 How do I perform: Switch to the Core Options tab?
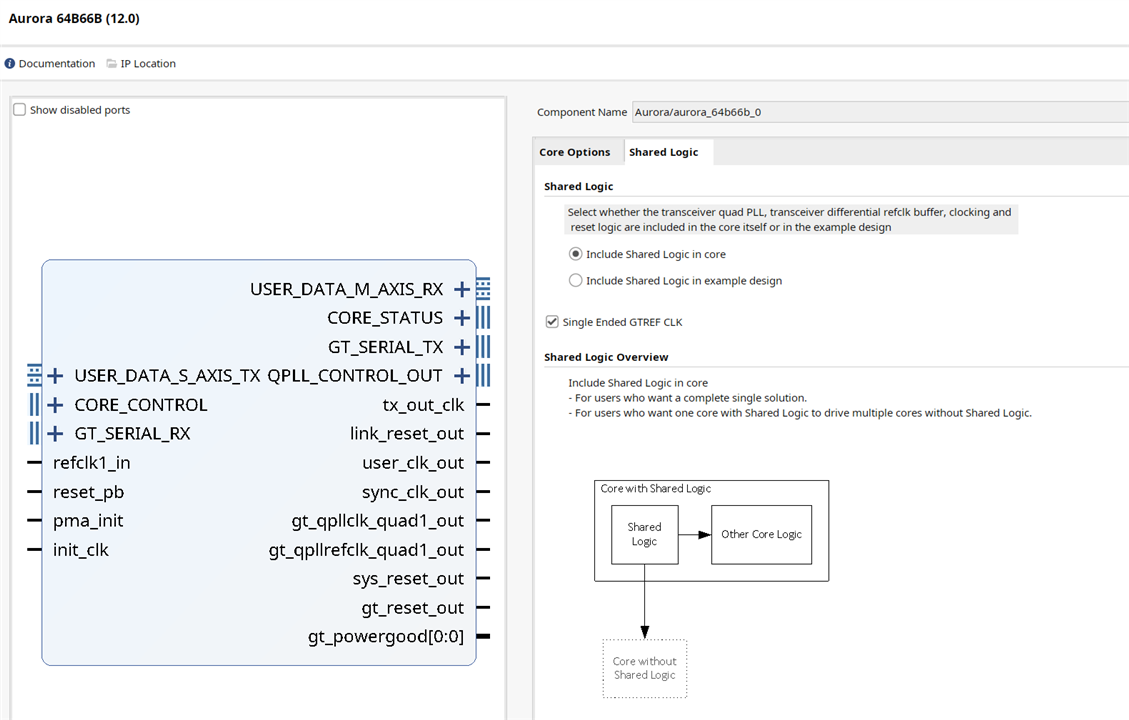coord(575,152)
